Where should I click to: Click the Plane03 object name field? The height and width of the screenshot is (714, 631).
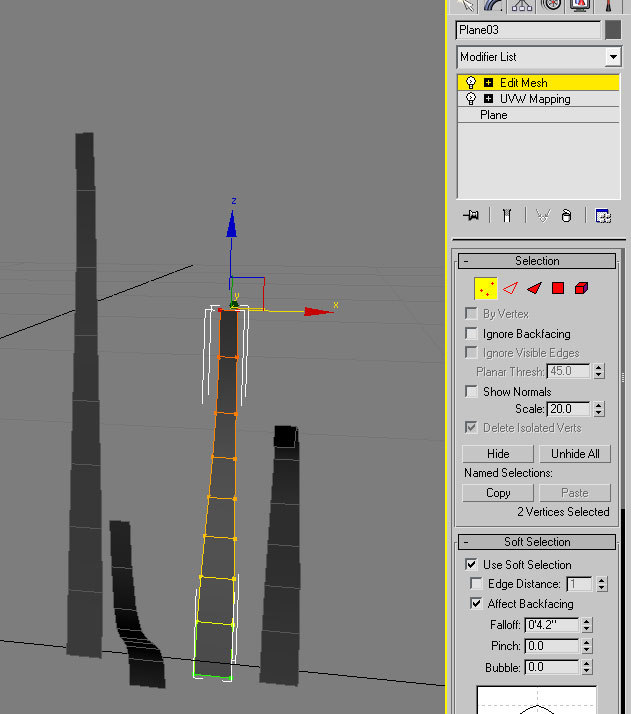528,30
